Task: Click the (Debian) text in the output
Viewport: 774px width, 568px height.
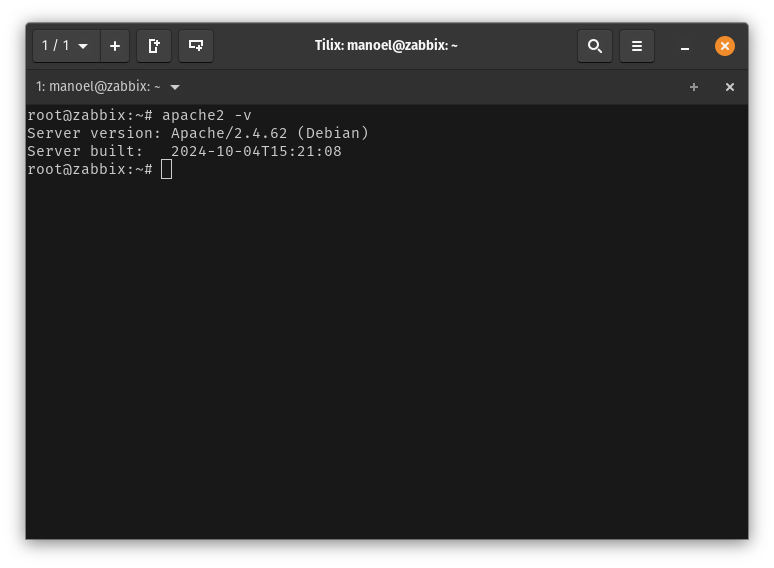Action: [333, 133]
